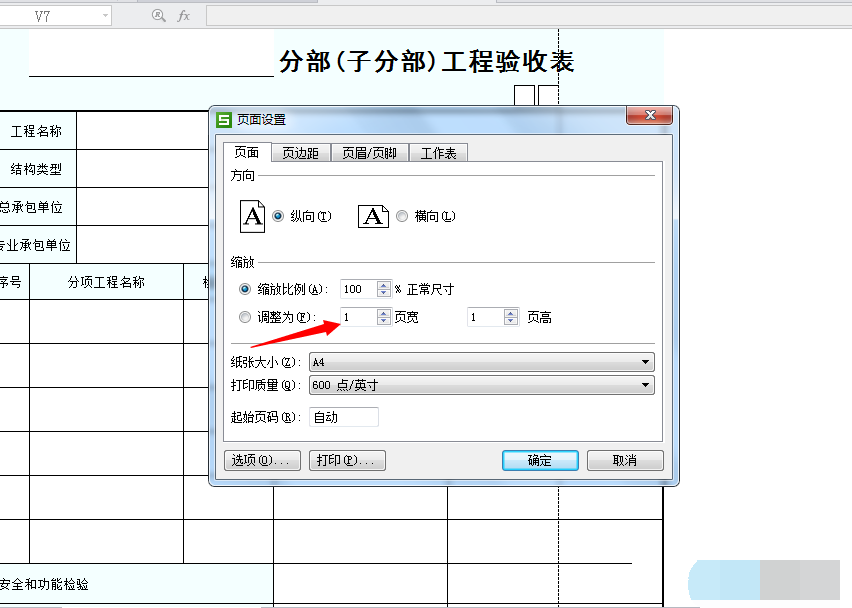Go to the 工作表 tab
The width and height of the screenshot is (852, 608).
click(x=438, y=153)
